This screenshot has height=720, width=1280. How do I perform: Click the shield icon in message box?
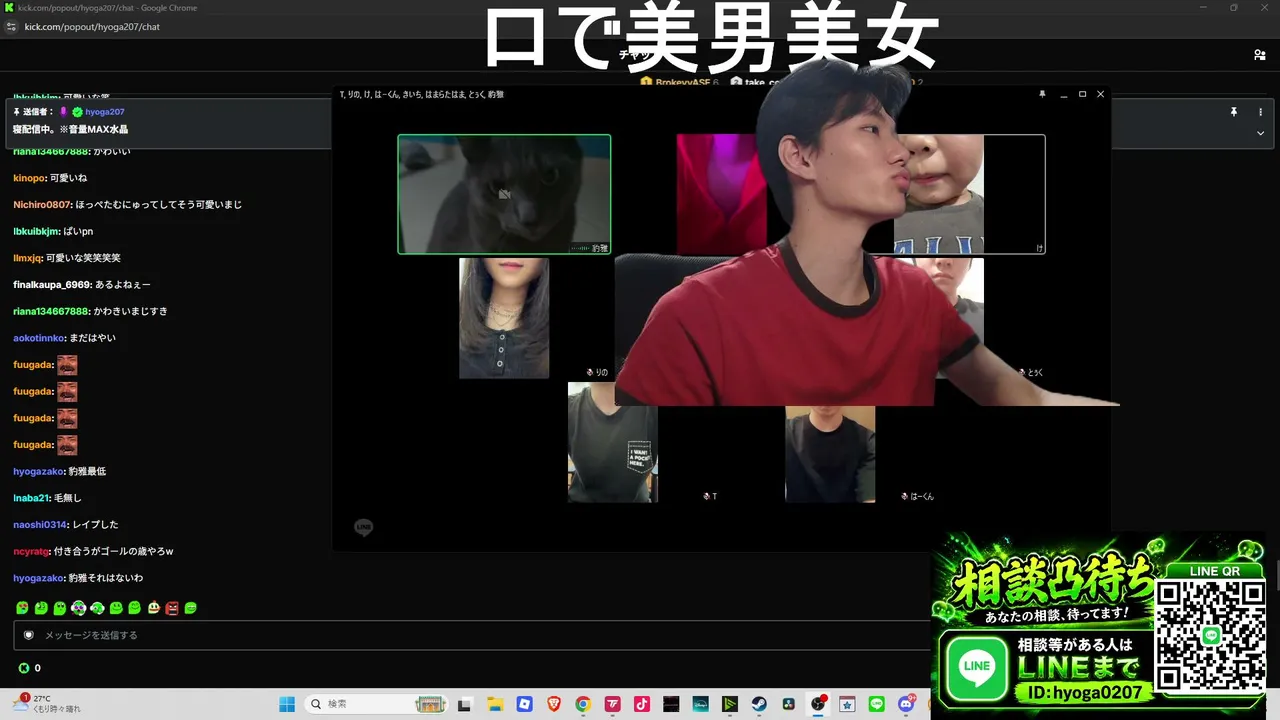pos(28,635)
